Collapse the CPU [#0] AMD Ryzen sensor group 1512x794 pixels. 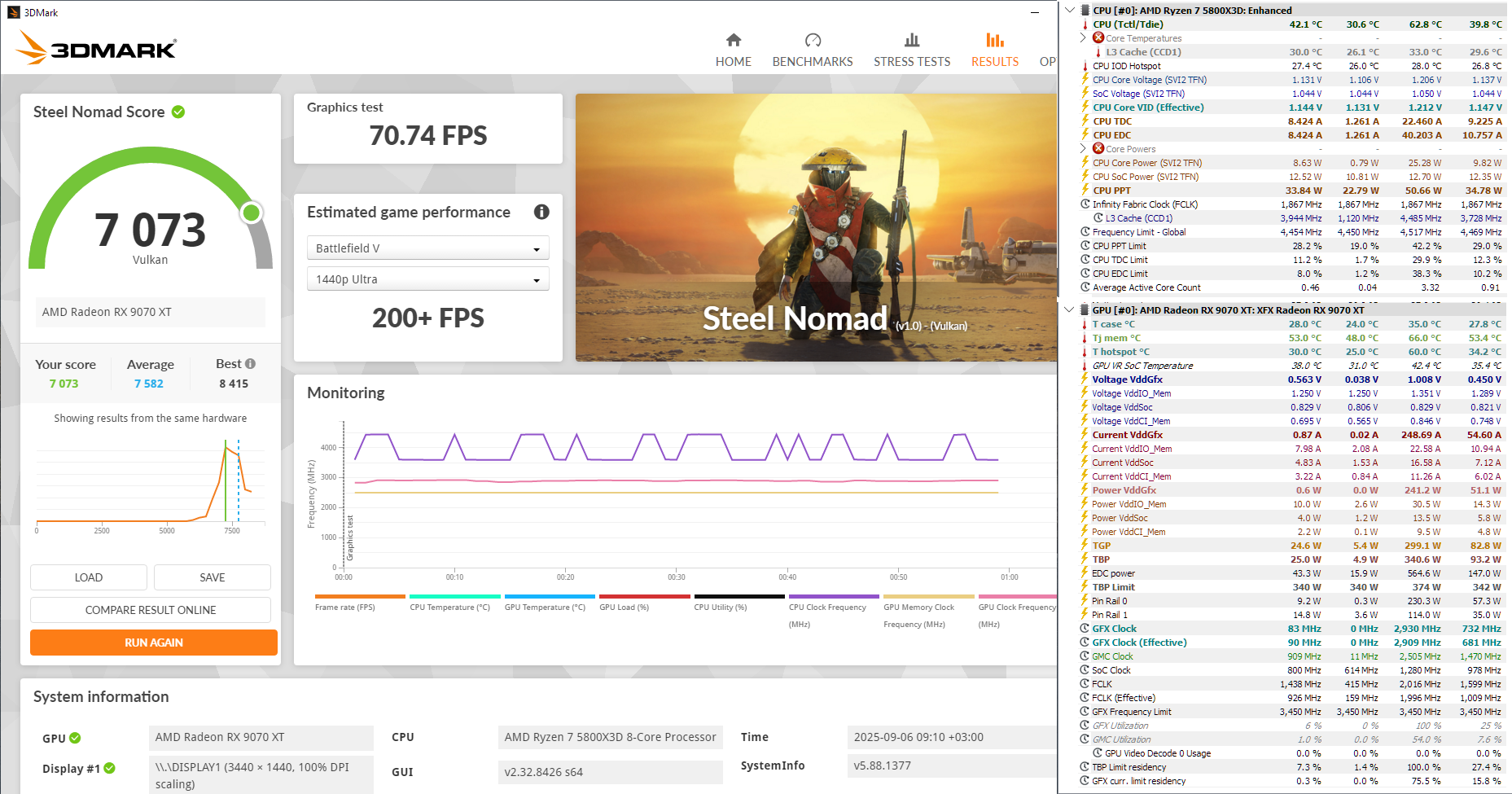pyautogui.click(x=1070, y=11)
